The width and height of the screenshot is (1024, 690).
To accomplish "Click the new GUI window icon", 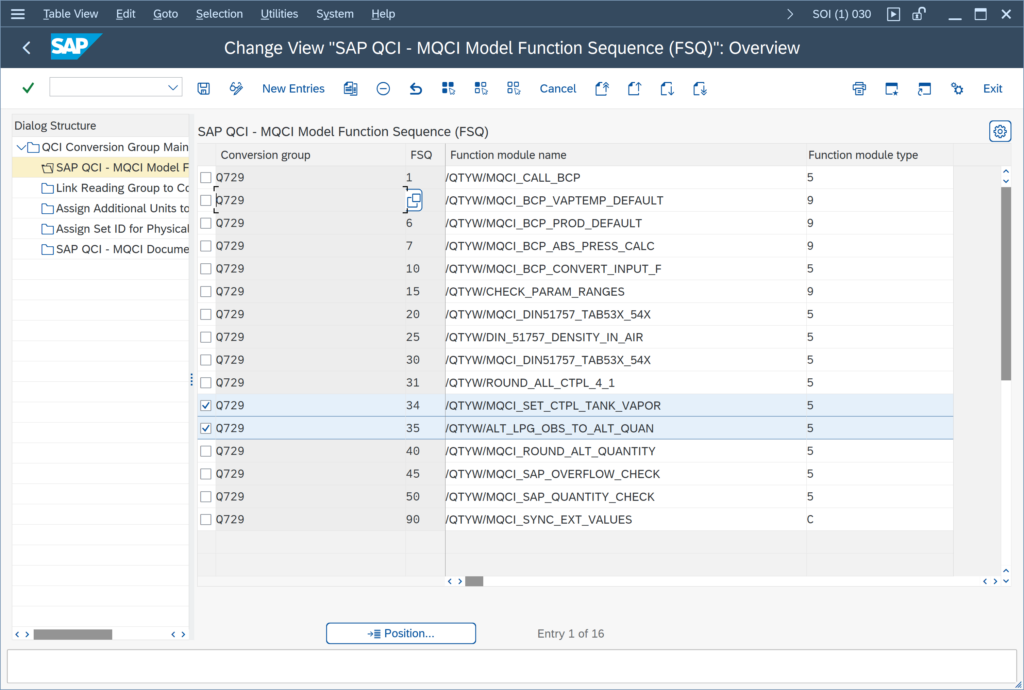I will (x=891, y=89).
